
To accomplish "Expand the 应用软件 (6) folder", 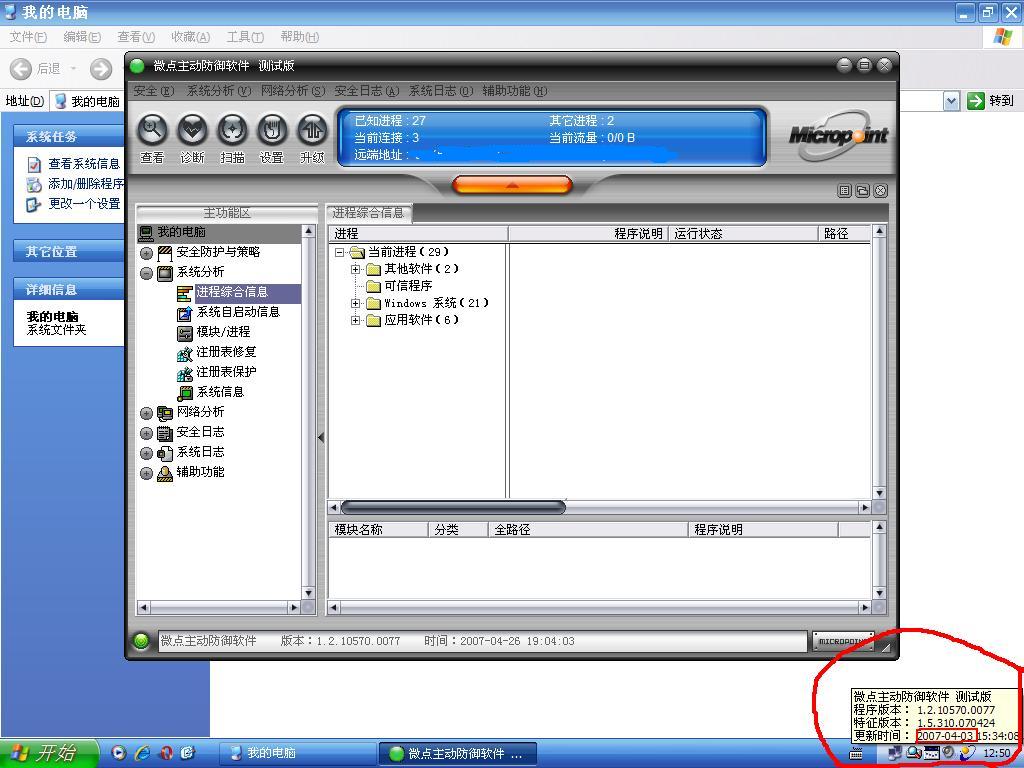I will point(355,320).
